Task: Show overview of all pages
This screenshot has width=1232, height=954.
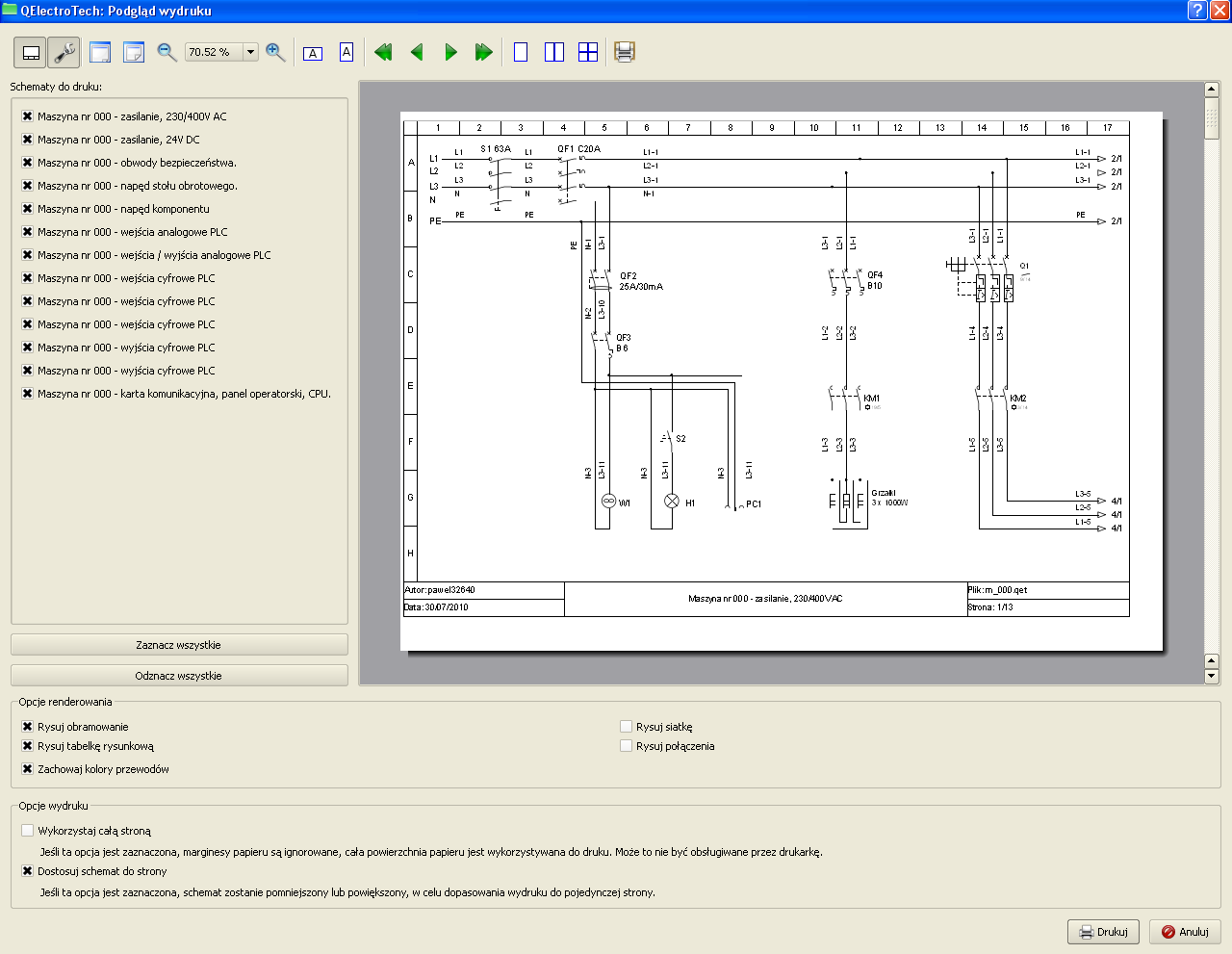Action: pyautogui.click(x=588, y=52)
